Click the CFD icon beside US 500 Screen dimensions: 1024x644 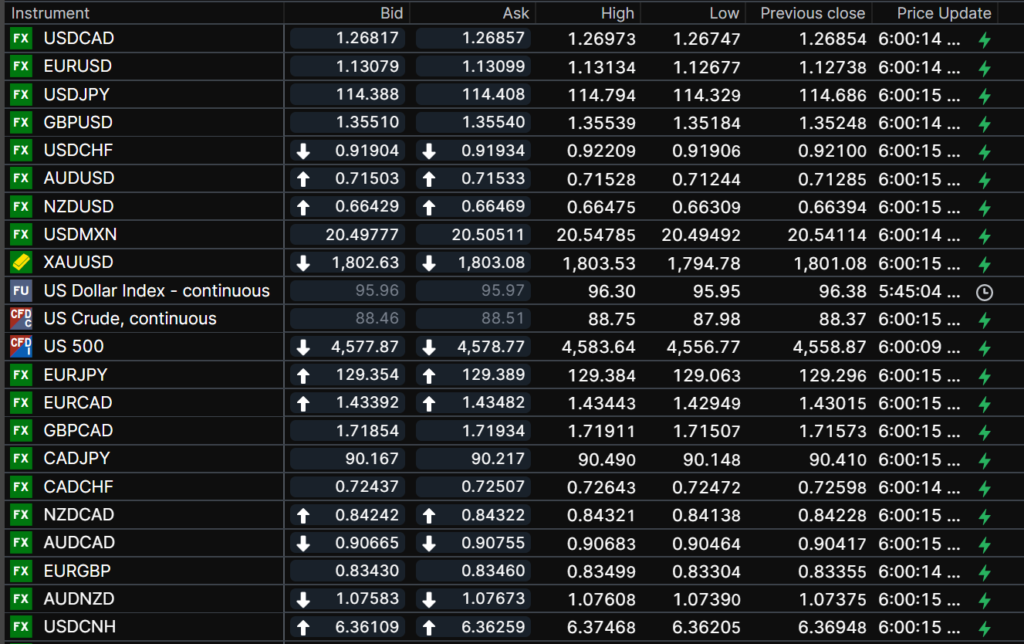[21, 347]
